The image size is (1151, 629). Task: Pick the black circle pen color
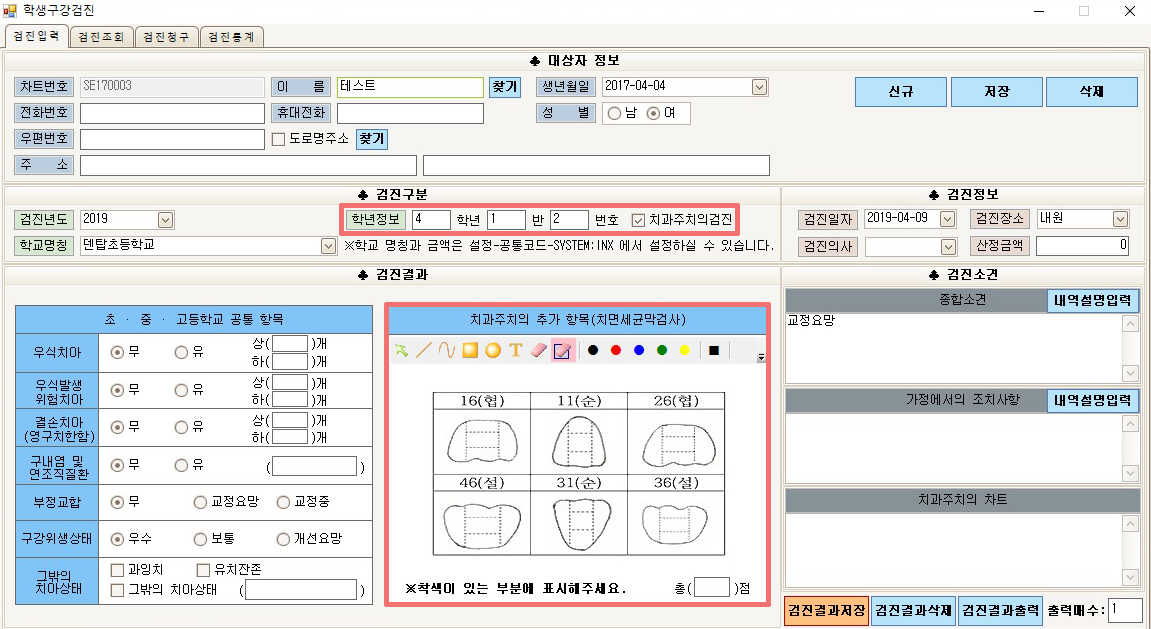[593, 351]
